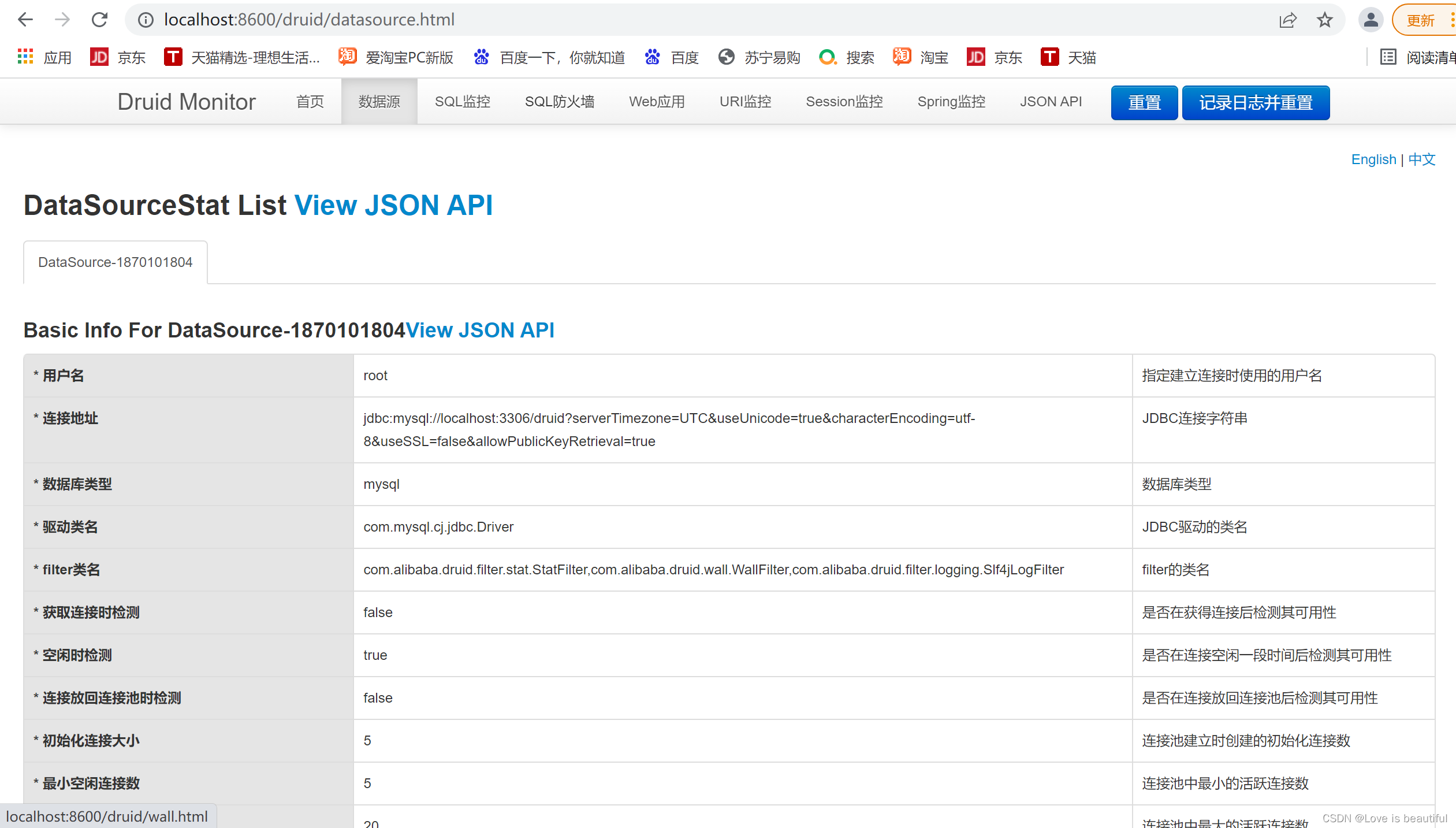1456x828 pixels.
Task: Bookmark page using the star icon
Action: click(1324, 20)
